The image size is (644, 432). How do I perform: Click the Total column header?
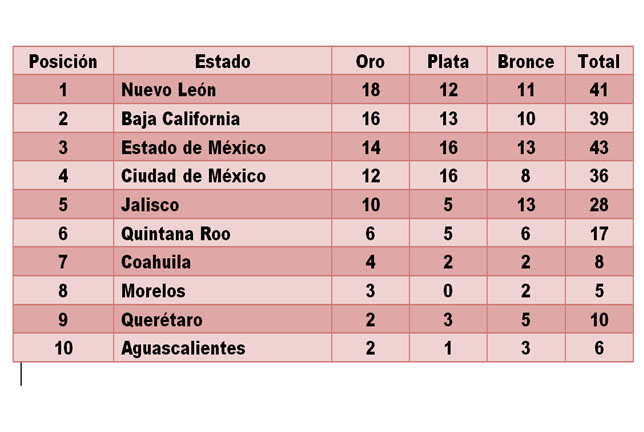pyautogui.click(x=599, y=61)
